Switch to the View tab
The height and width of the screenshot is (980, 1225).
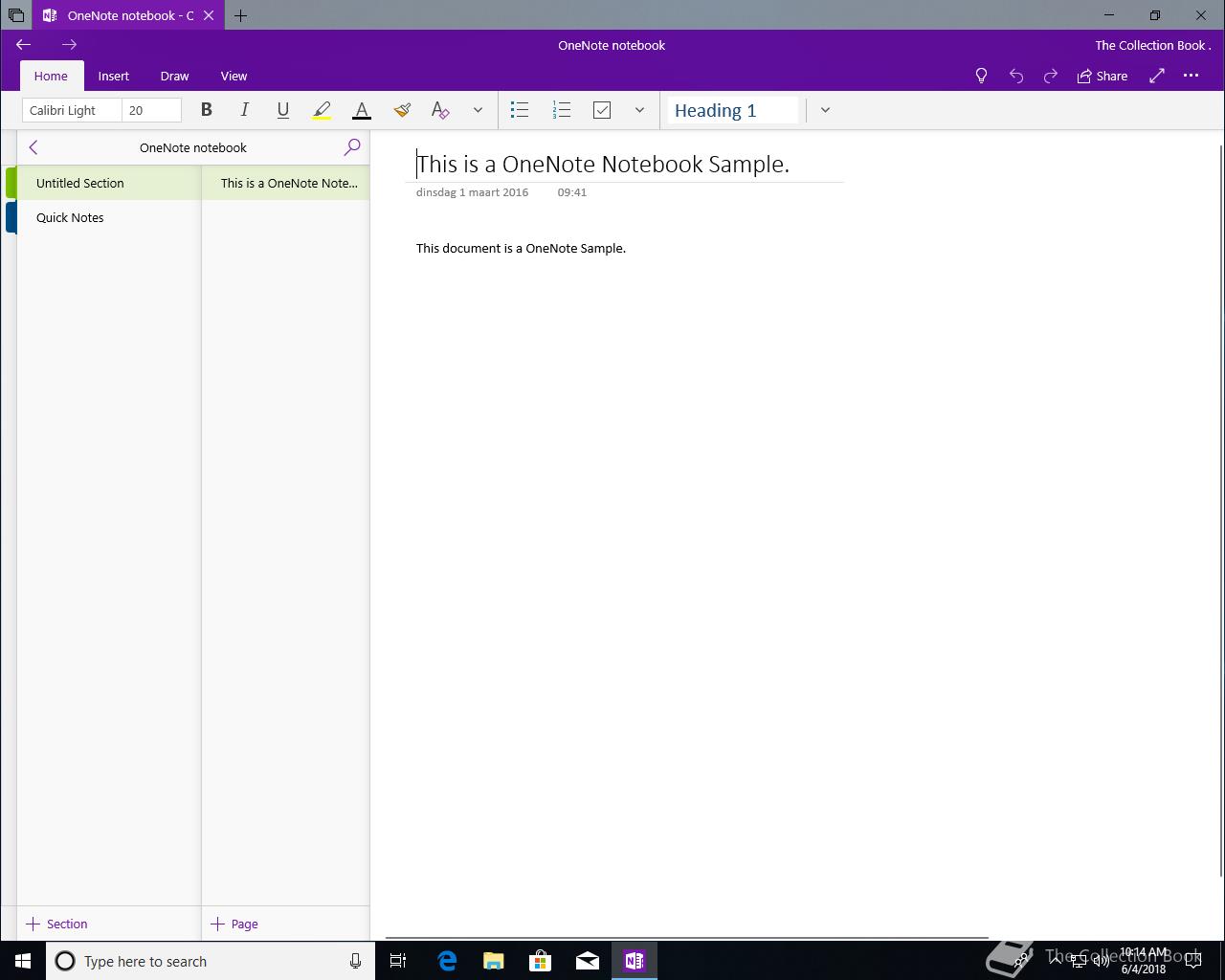coord(234,76)
